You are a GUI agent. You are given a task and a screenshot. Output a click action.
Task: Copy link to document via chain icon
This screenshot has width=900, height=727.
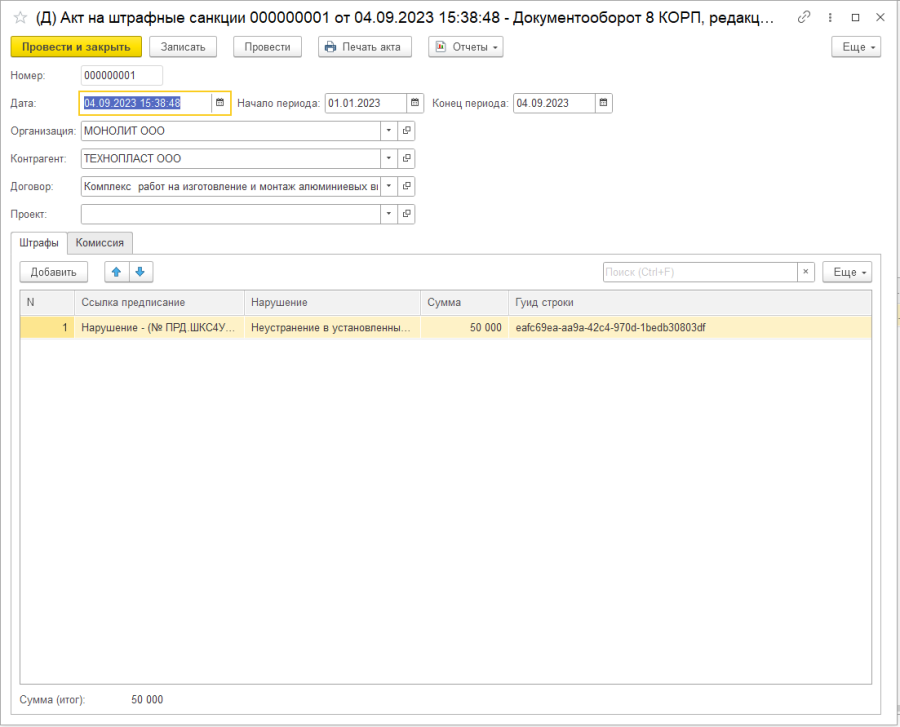coord(804,18)
